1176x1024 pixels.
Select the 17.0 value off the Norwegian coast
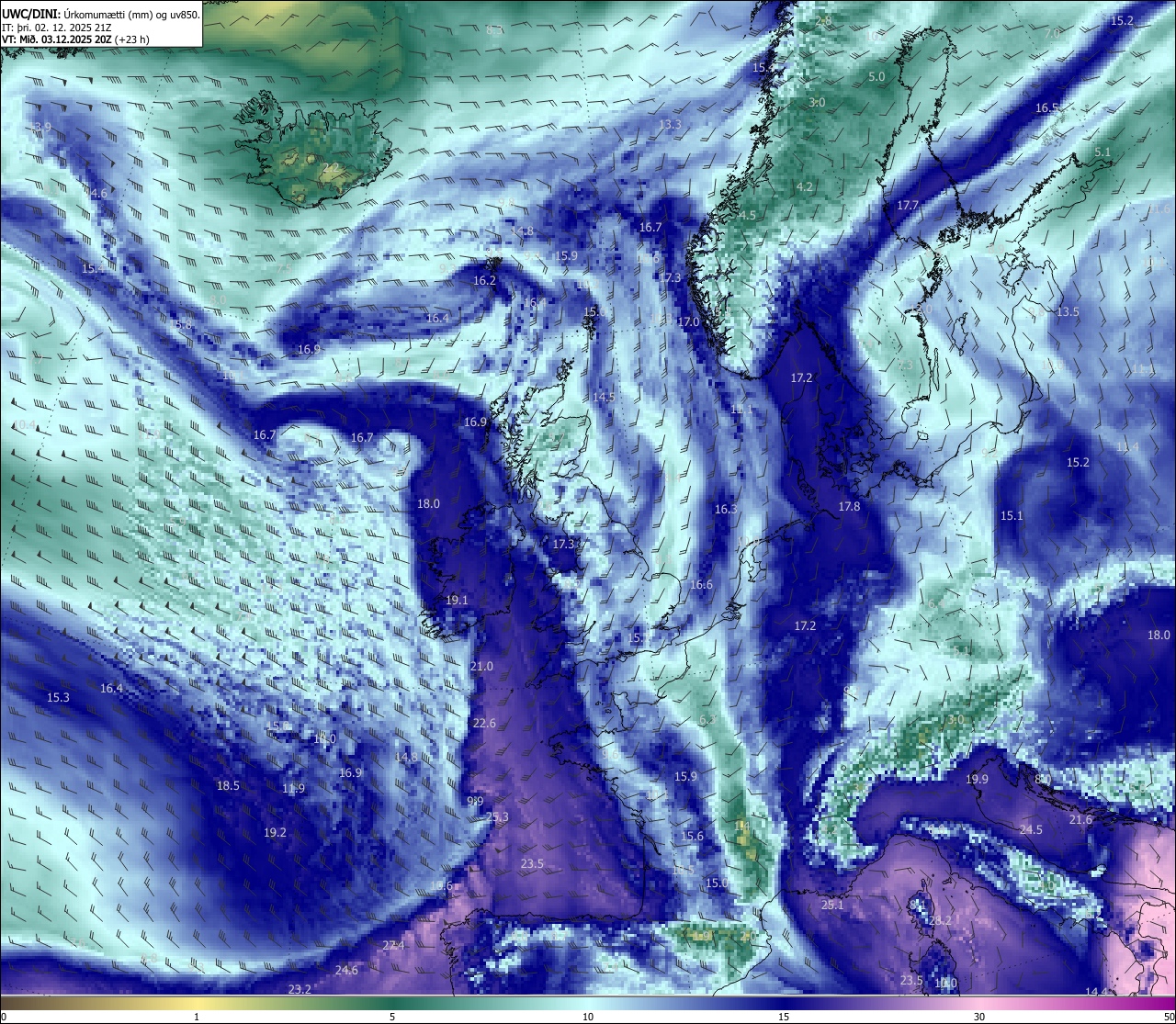[688, 321]
